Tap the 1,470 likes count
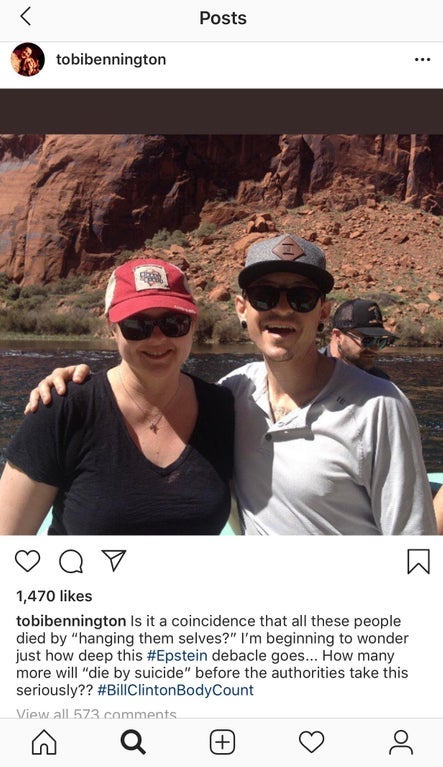This screenshot has height=767, width=443. [x=54, y=596]
